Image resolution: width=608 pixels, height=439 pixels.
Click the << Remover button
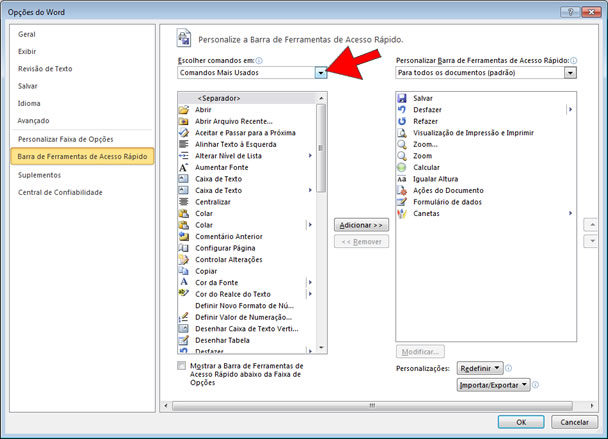click(x=361, y=242)
